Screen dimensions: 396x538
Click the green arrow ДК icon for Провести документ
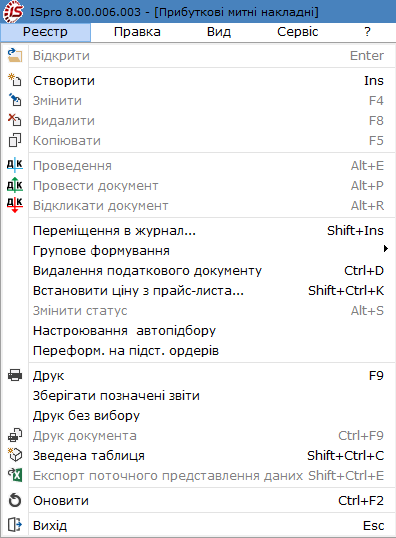pyautogui.click(x=15, y=185)
